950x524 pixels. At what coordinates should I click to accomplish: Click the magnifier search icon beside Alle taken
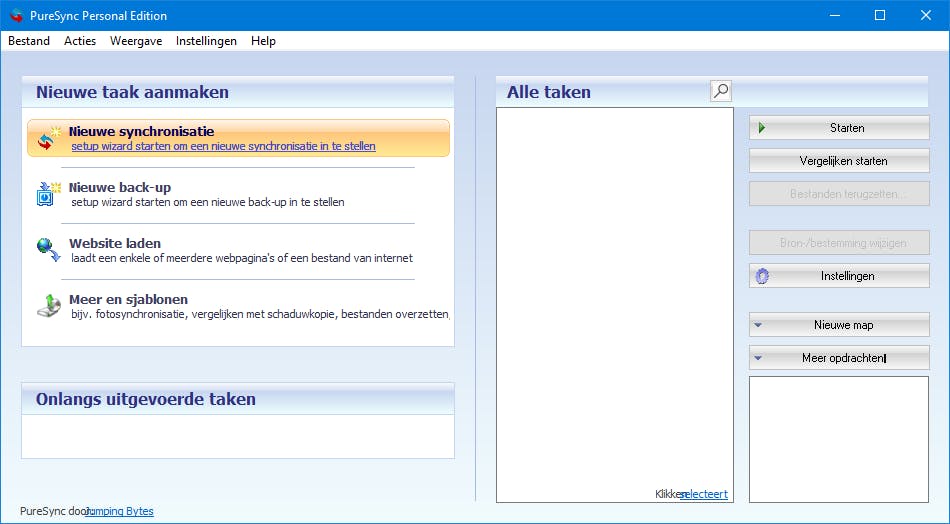(x=720, y=91)
